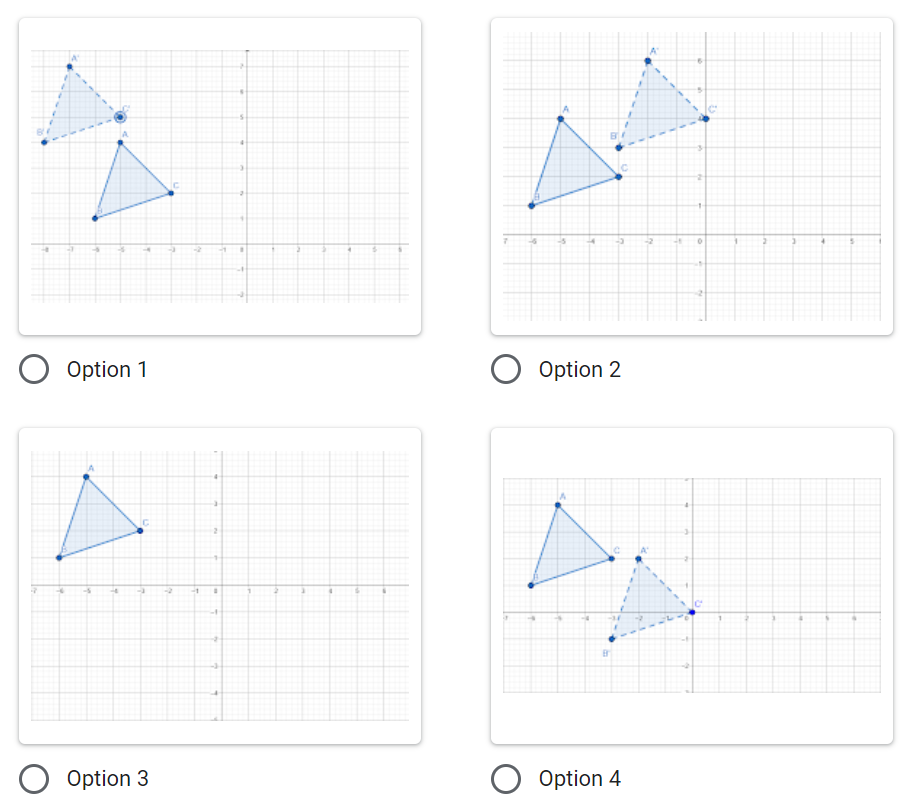This screenshot has width=918, height=807.
Task: Click point C' on origin in Option 4
Action: pos(692,612)
